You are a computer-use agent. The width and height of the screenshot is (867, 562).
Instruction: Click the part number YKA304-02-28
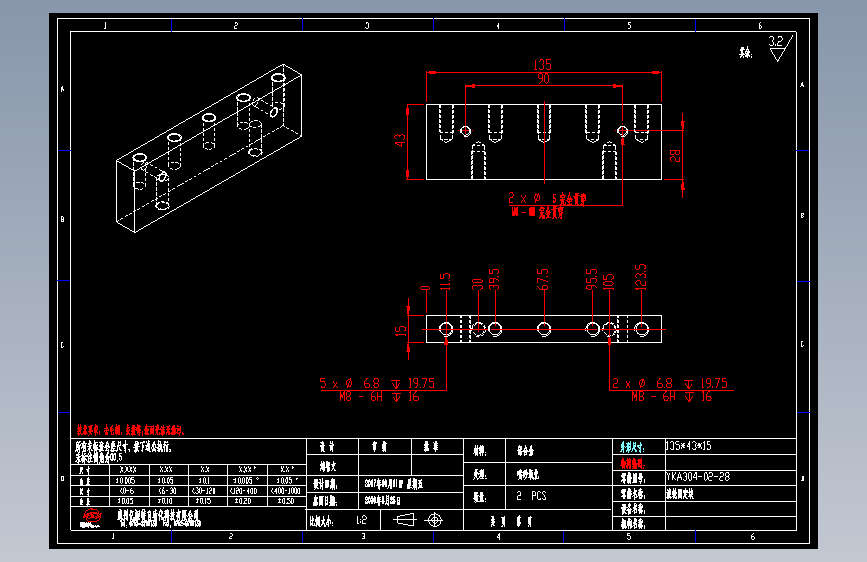[698, 477]
